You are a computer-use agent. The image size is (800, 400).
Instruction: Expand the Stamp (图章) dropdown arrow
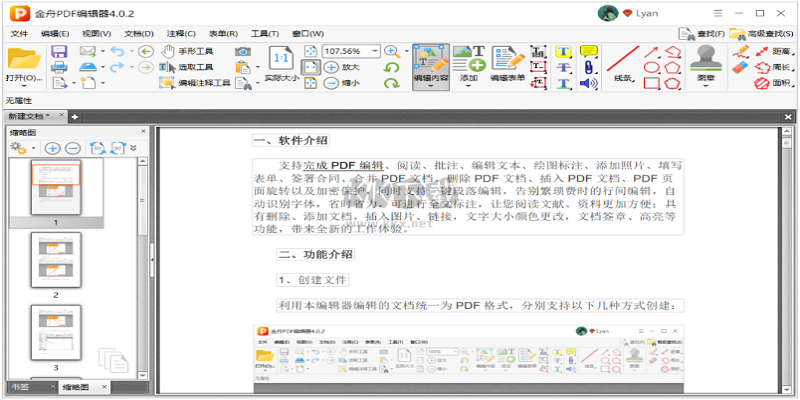(x=706, y=86)
